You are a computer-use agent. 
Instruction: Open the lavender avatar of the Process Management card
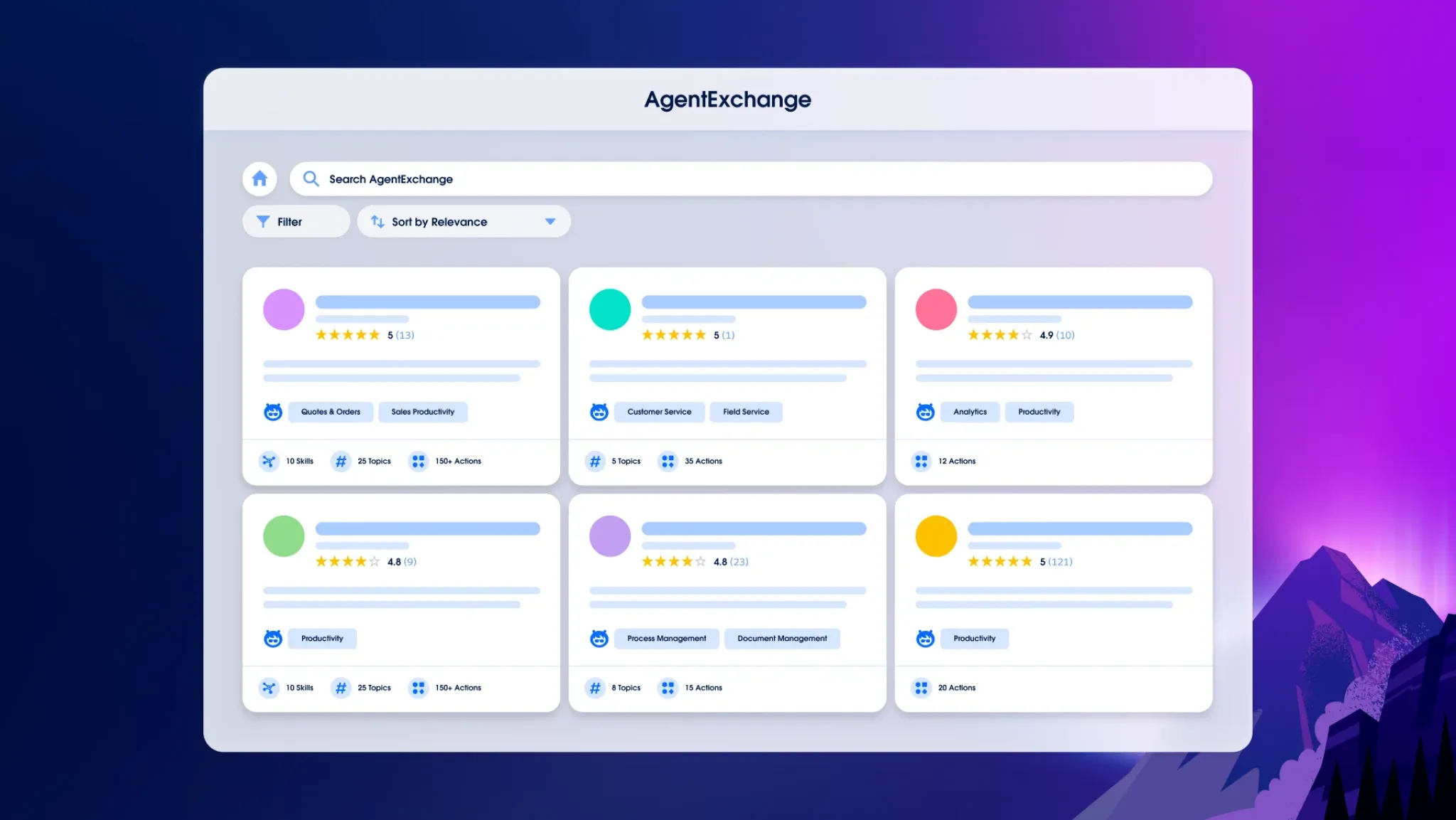coord(610,536)
